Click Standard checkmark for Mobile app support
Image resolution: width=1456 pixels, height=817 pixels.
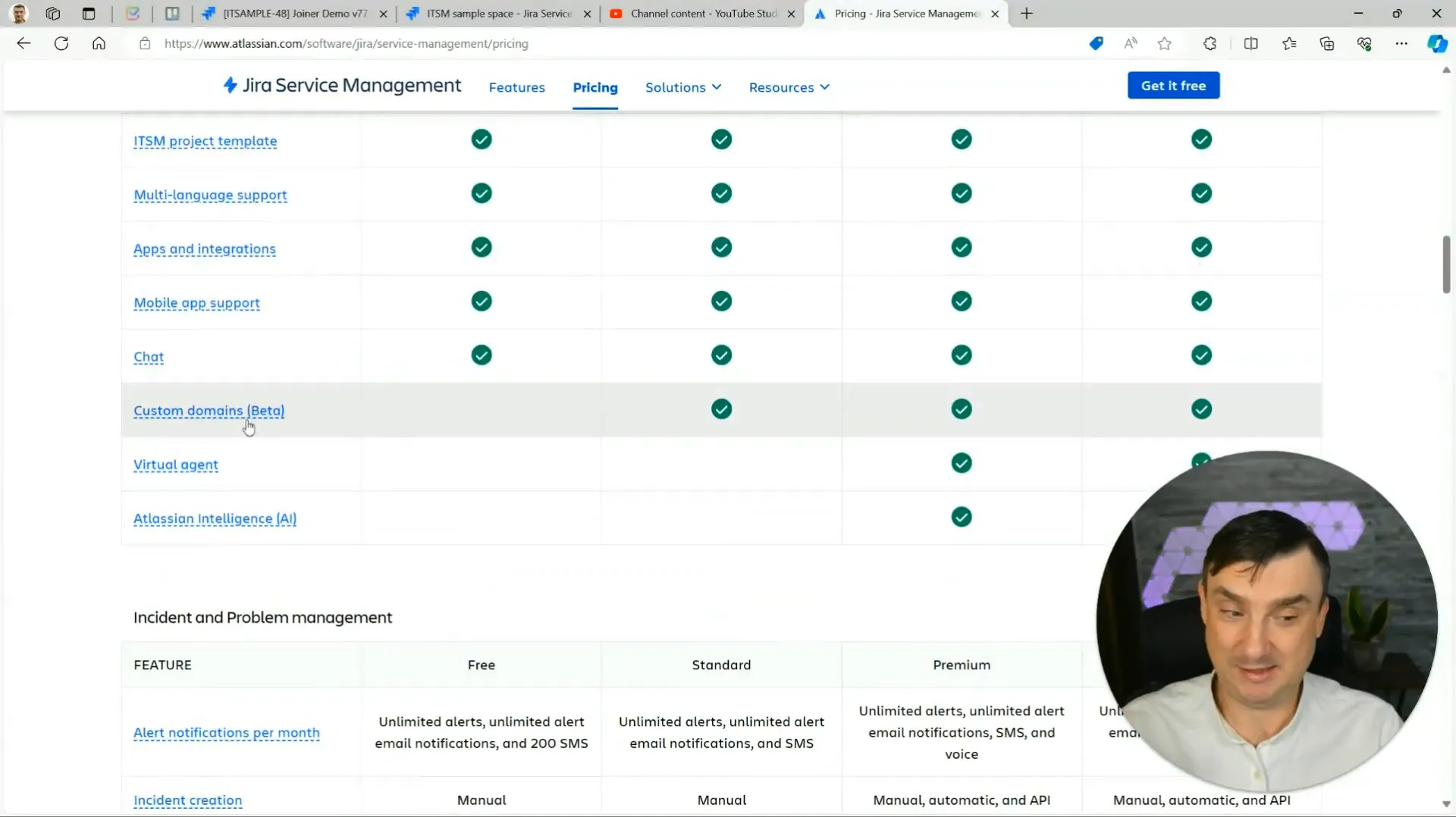721,302
